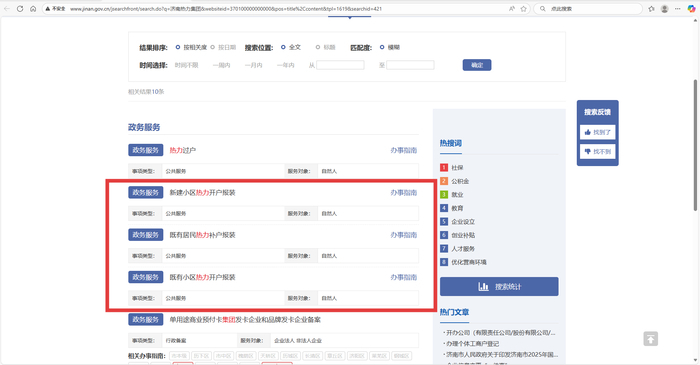Select 按相关度 sorting radio button
Image resolution: width=700 pixels, height=365 pixels.
[178, 47]
